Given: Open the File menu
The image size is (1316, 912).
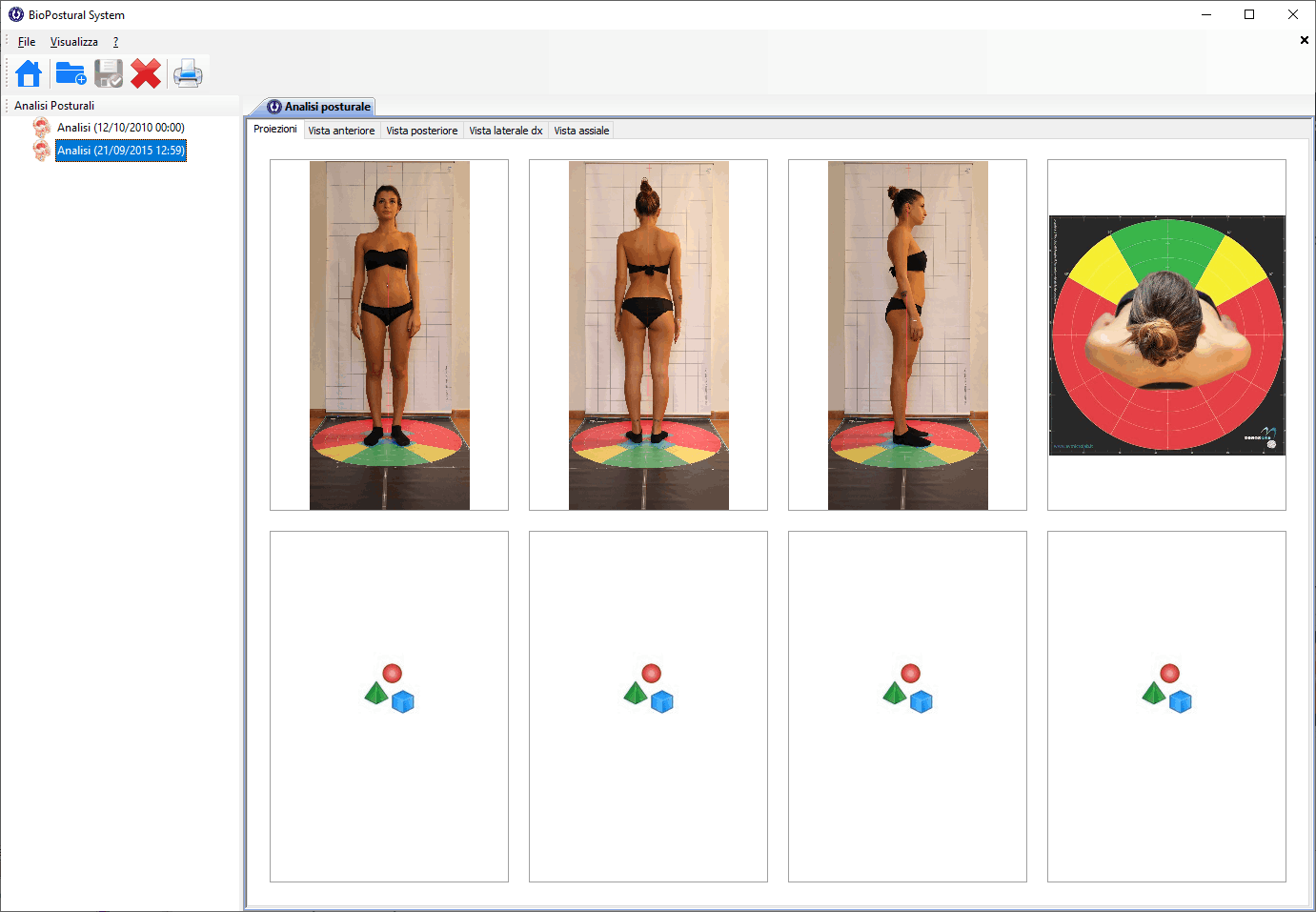Looking at the screenshot, I should click(x=27, y=42).
